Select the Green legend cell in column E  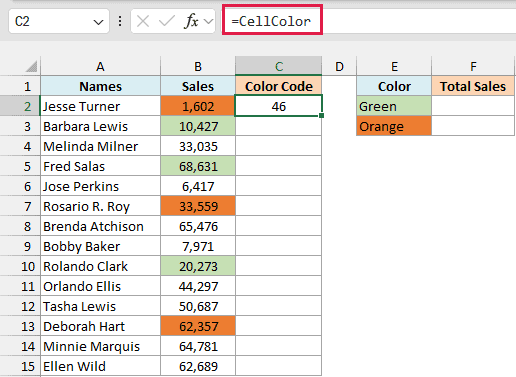point(394,106)
